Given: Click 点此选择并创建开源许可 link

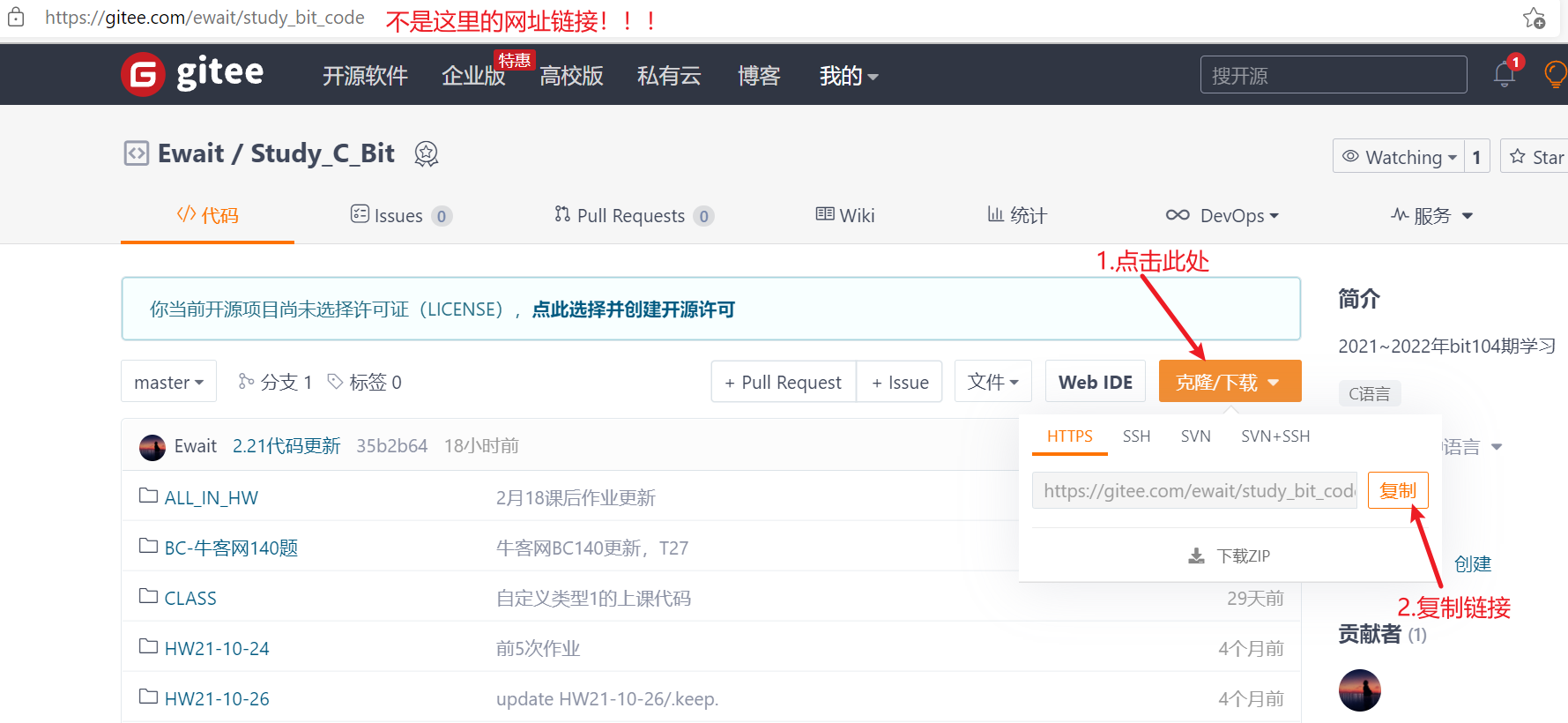Looking at the screenshot, I should point(634,309).
